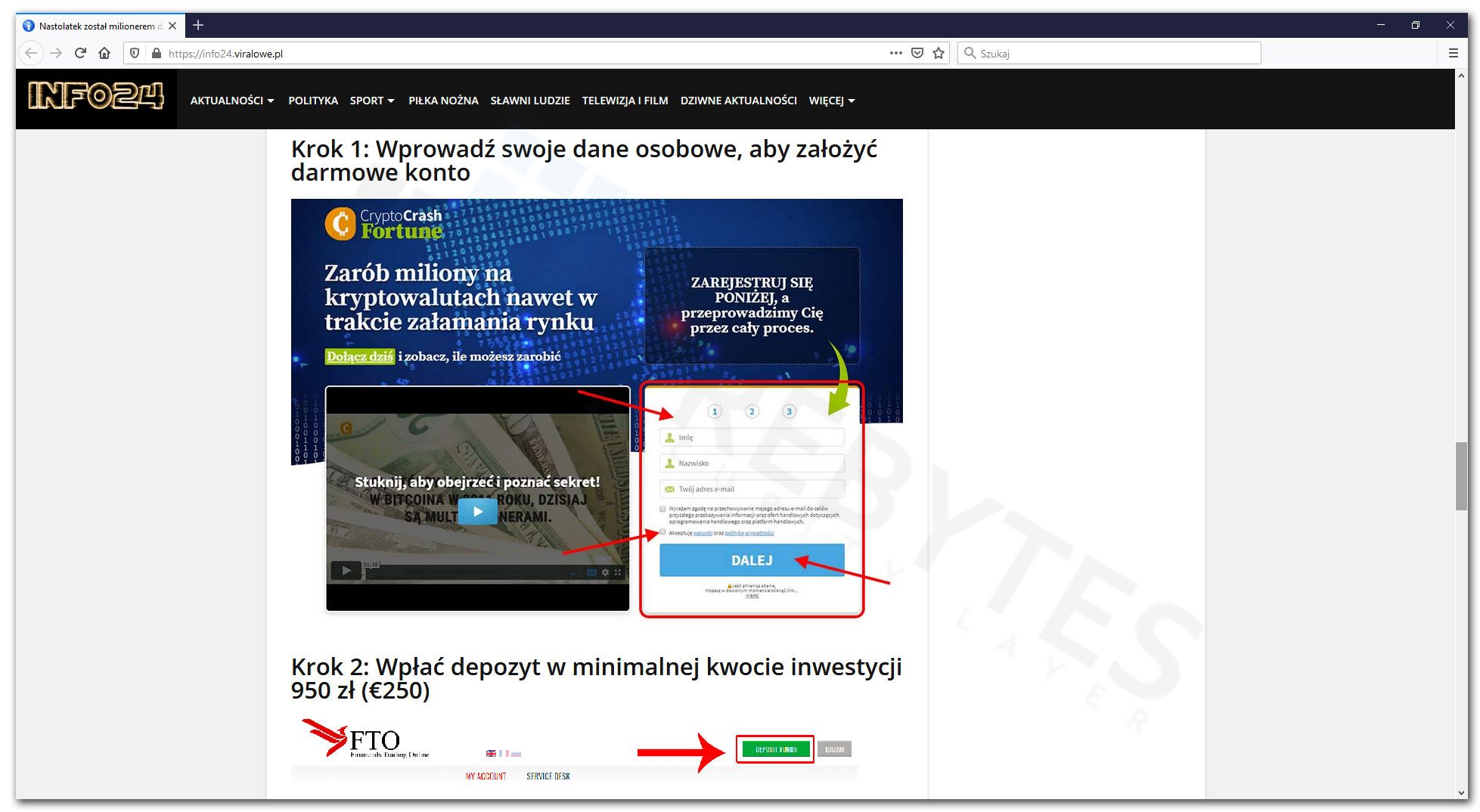
Task: Open a new browser tab
Action: coord(198,25)
